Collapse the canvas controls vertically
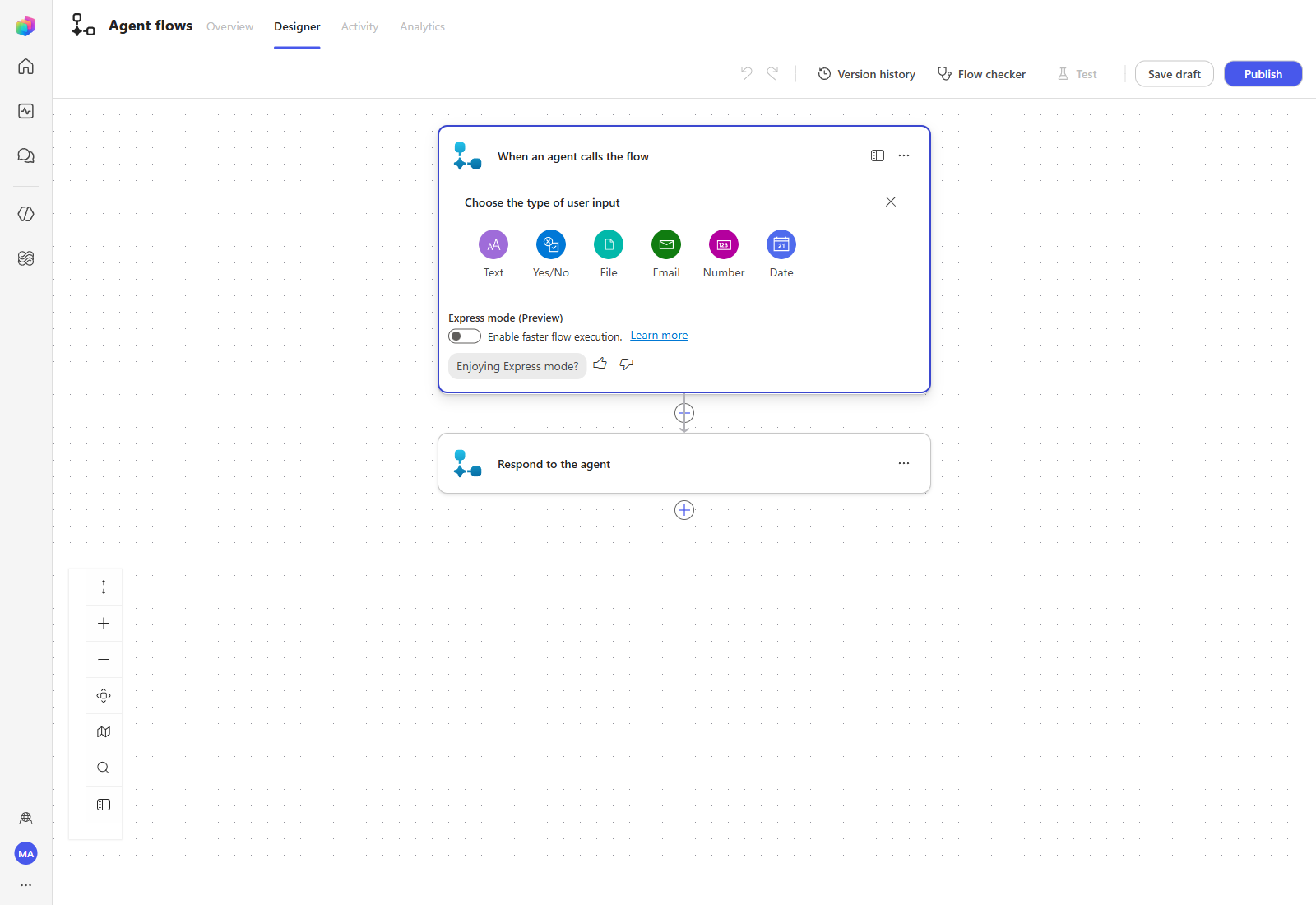The height and width of the screenshot is (905, 1316). (104, 587)
